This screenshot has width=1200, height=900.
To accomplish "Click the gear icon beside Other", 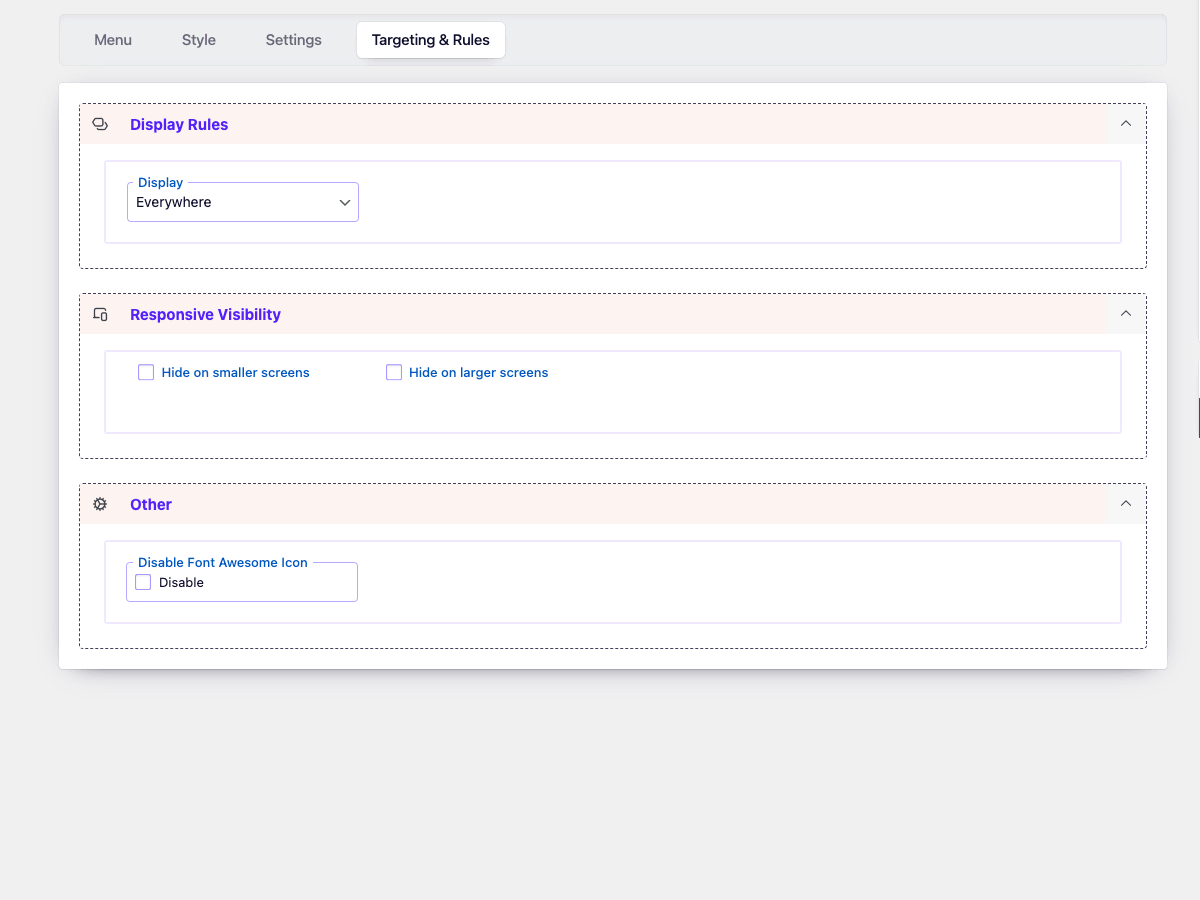I will [x=100, y=504].
